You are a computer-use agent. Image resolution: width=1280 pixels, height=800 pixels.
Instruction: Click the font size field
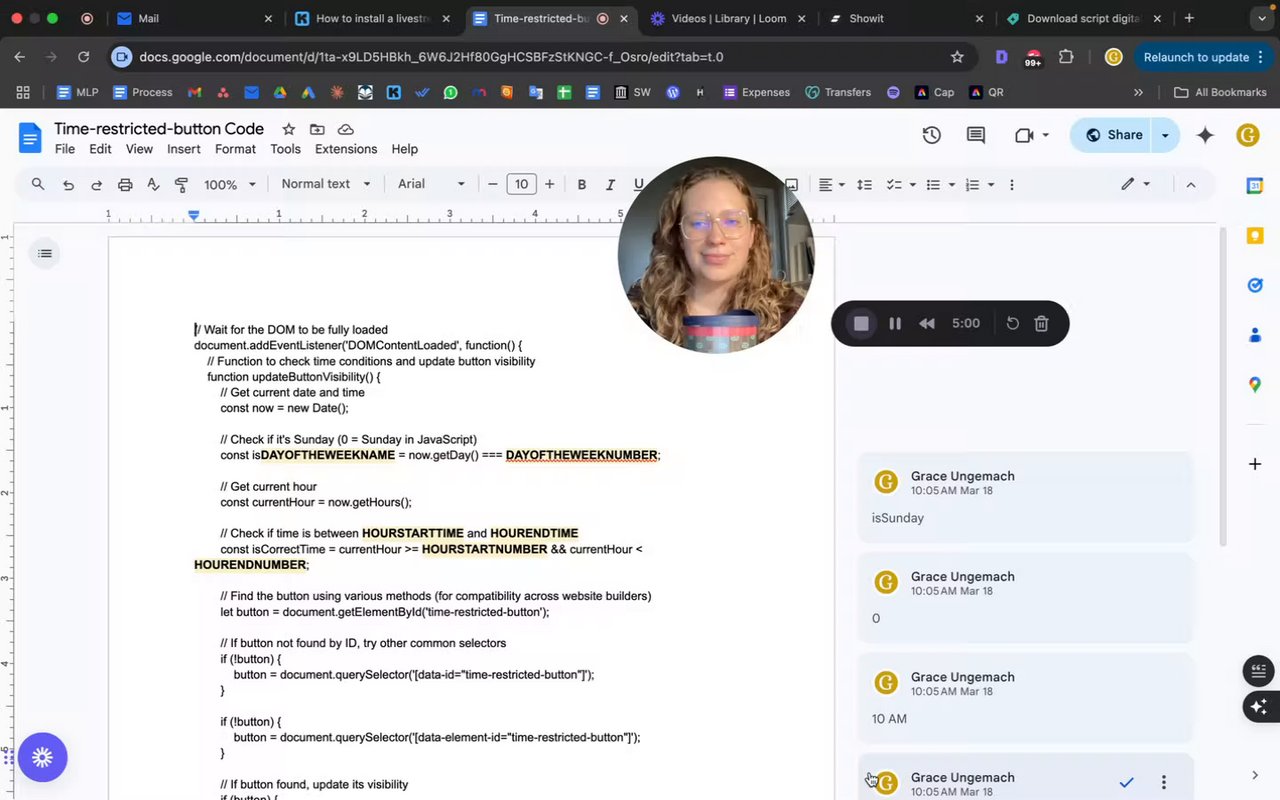[521, 184]
